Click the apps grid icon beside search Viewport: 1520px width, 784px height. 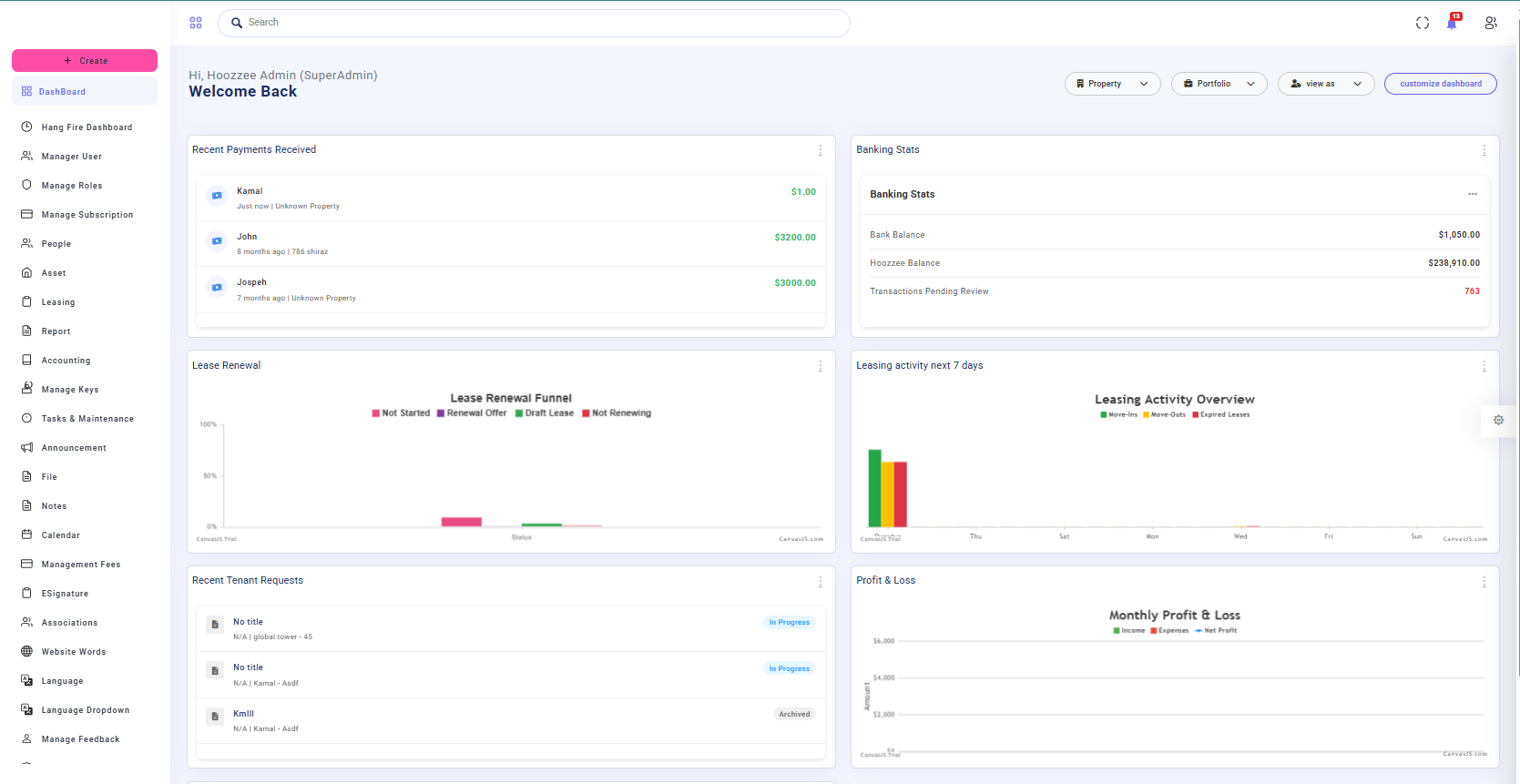196,23
